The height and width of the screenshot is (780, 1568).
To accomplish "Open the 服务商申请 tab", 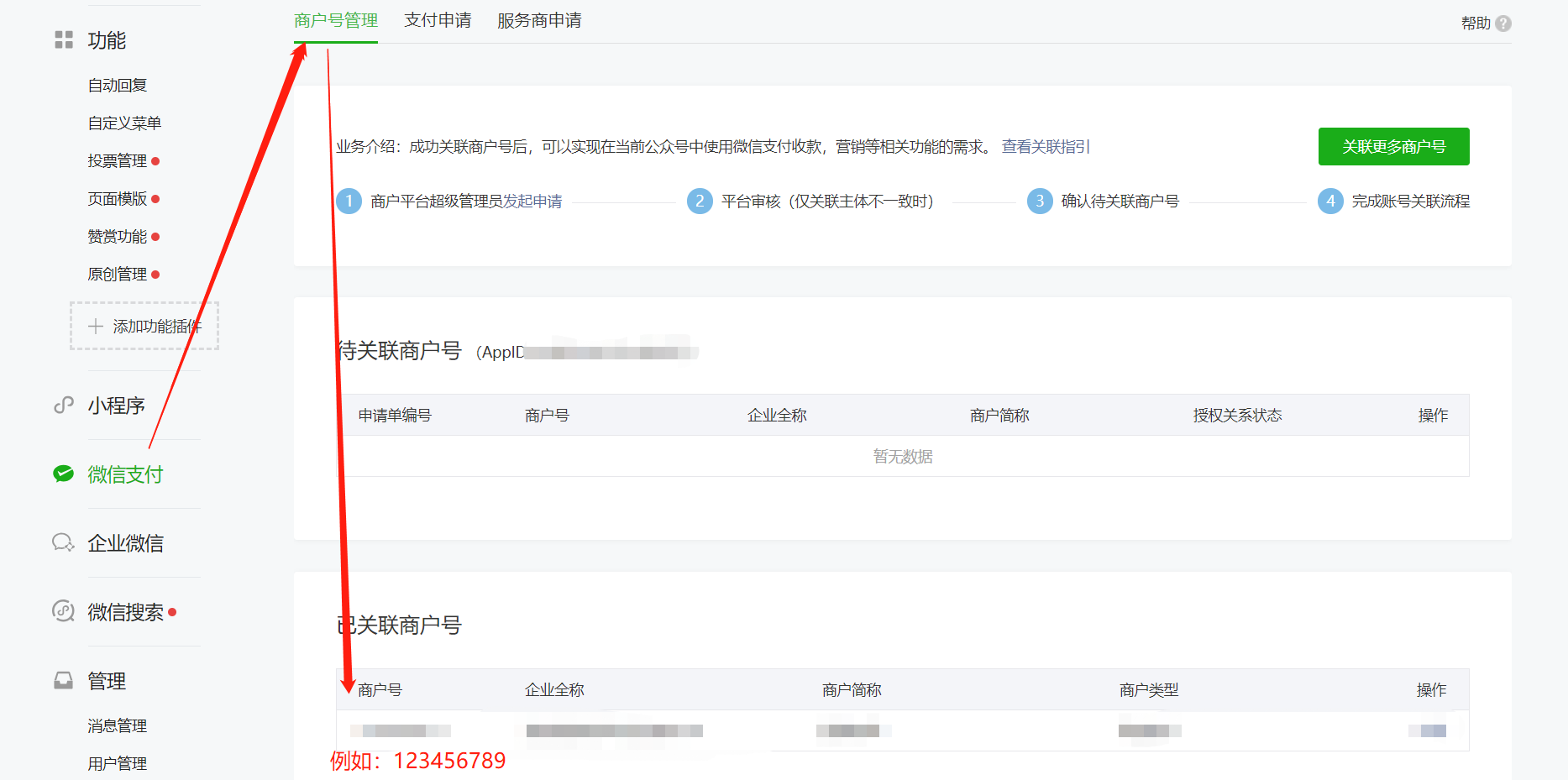I will pos(539,19).
